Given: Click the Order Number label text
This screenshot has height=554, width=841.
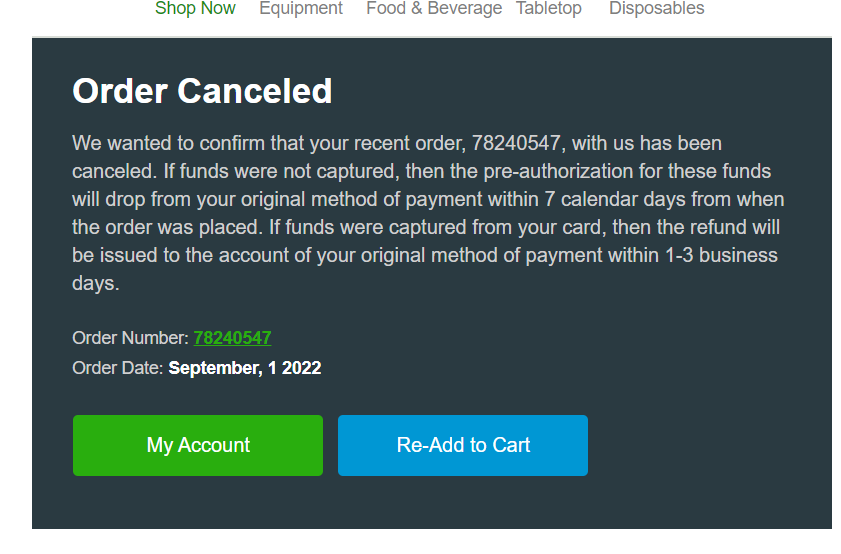Looking at the screenshot, I should click(130, 338).
